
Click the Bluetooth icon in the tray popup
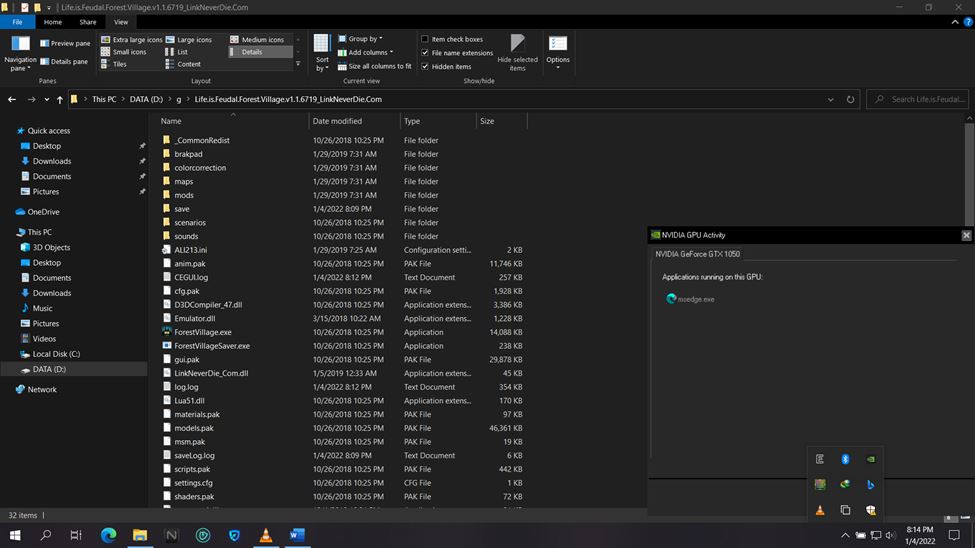845,459
